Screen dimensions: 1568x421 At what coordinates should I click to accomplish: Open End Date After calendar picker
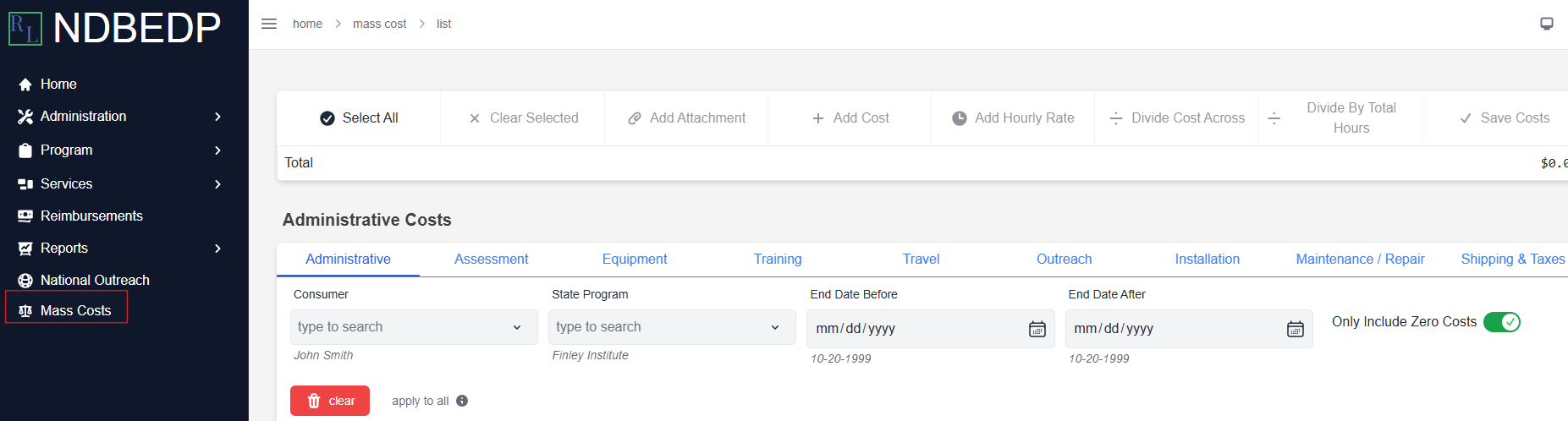pos(1295,329)
